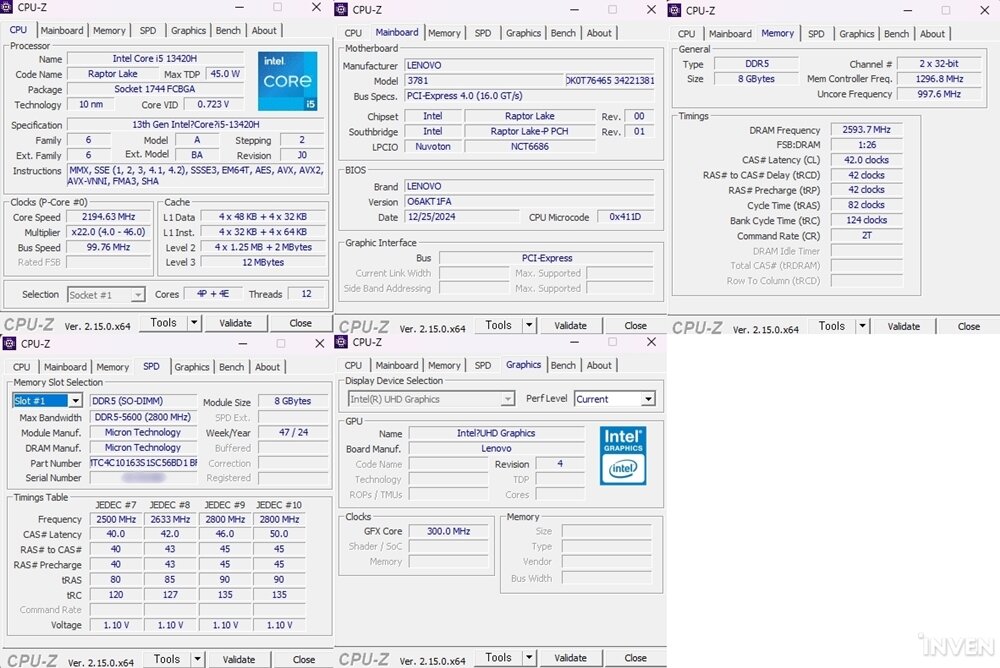
Task: Click the JEDEC #8 frequency value "2633 MHz"
Action: (170, 519)
